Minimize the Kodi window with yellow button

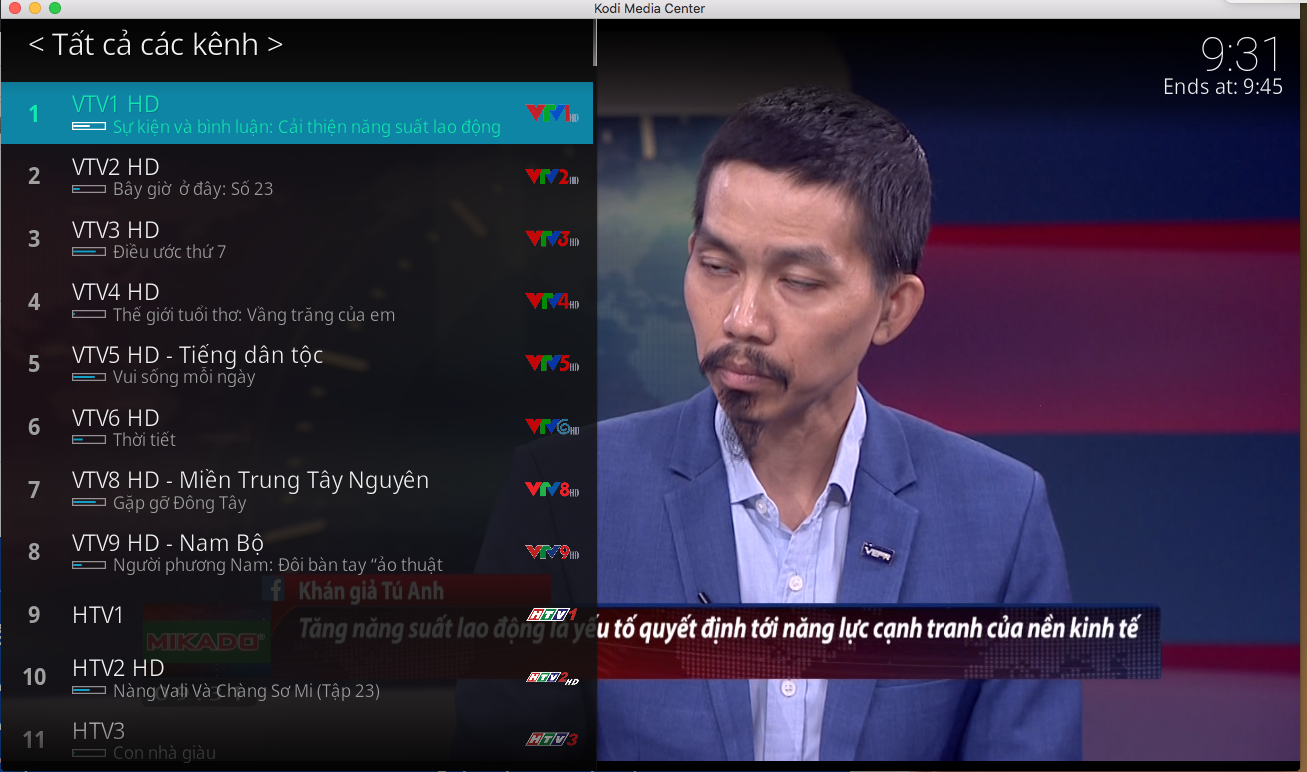coord(35,8)
